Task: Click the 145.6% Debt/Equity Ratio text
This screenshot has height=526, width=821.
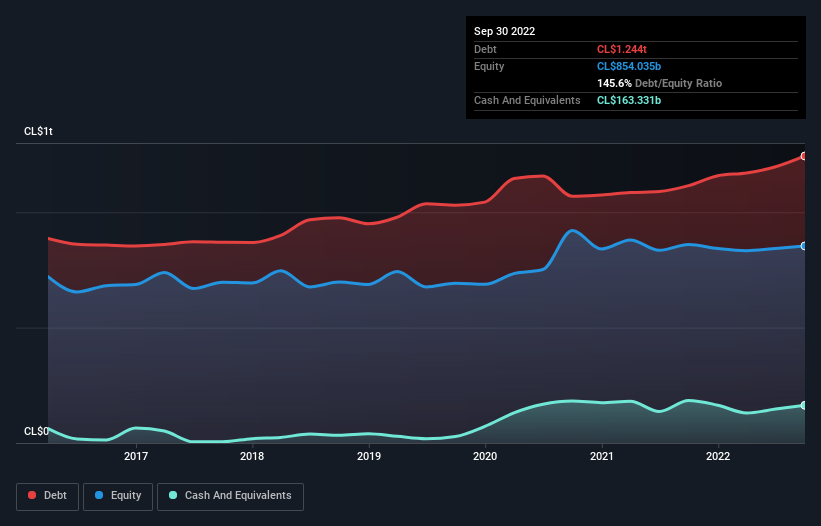Action: click(659, 83)
